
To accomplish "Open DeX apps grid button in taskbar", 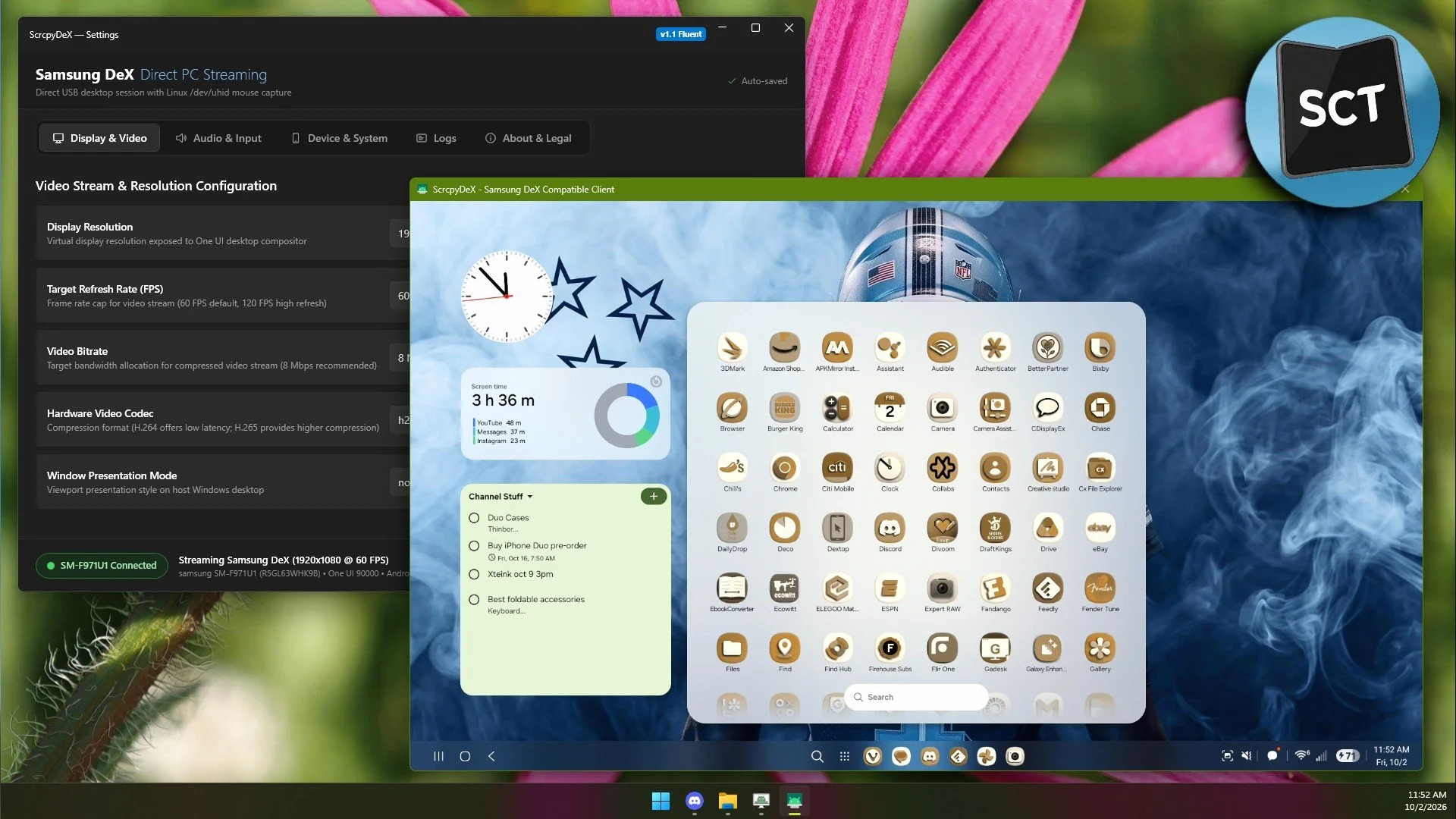I will pos(844,756).
